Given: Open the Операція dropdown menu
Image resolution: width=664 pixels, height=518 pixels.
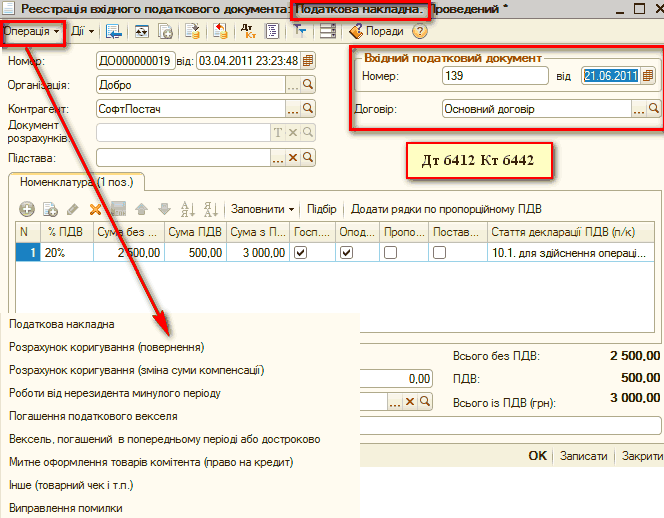Looking at the screenshot, I should click(x=32, y=31).
